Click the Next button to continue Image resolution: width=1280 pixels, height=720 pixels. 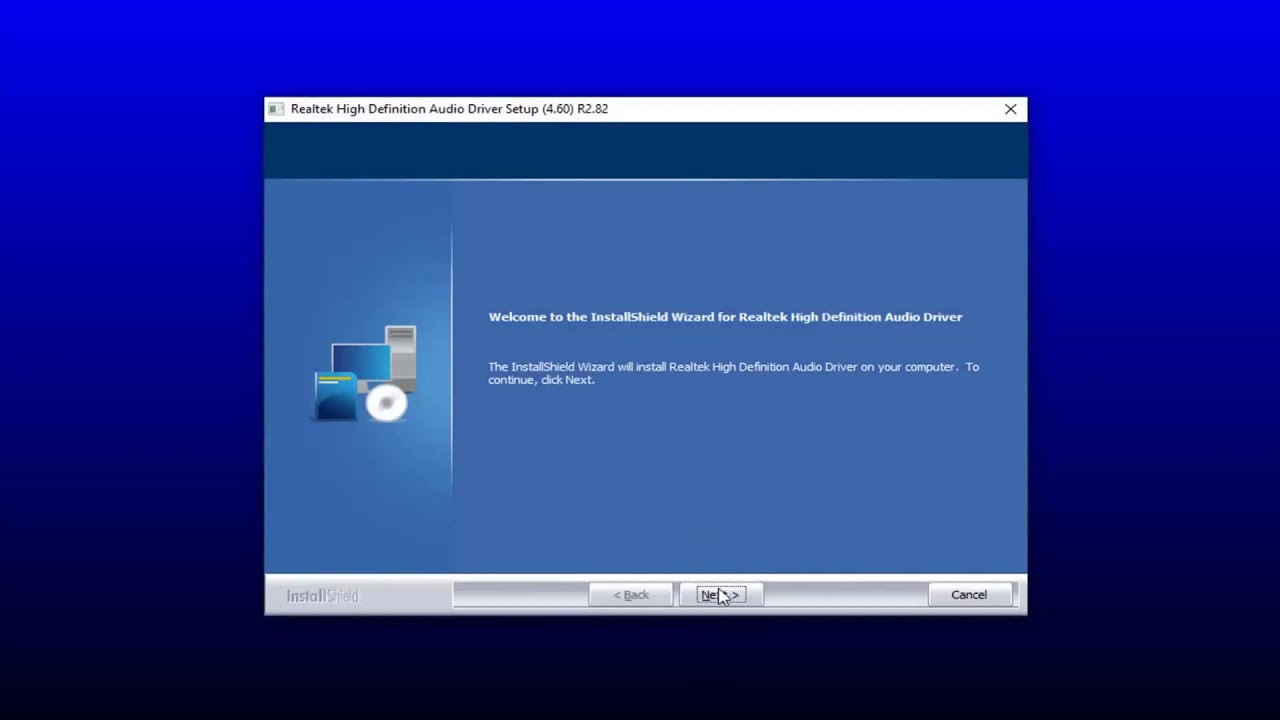(x=720, y=595)
